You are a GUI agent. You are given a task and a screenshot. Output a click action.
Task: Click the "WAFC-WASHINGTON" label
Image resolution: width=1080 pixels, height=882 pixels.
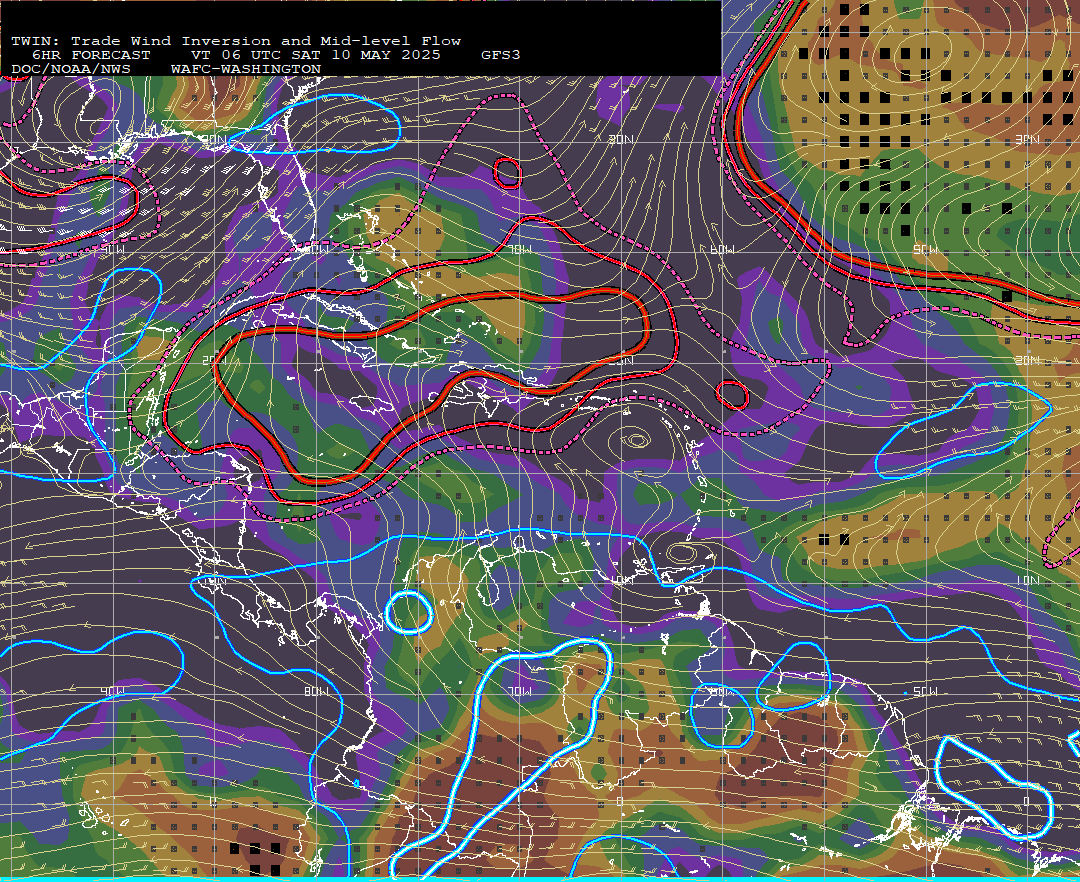pyautogui.click(x=246, y=69)
